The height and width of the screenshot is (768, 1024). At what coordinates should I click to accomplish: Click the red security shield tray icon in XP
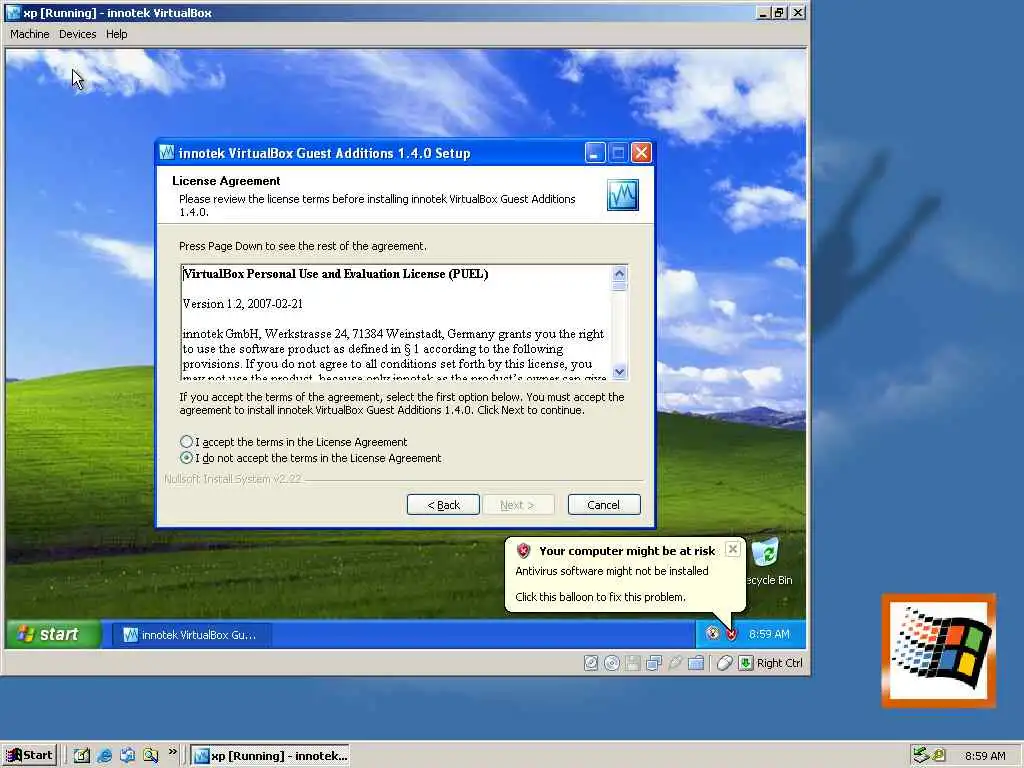(x=731, y=634)
